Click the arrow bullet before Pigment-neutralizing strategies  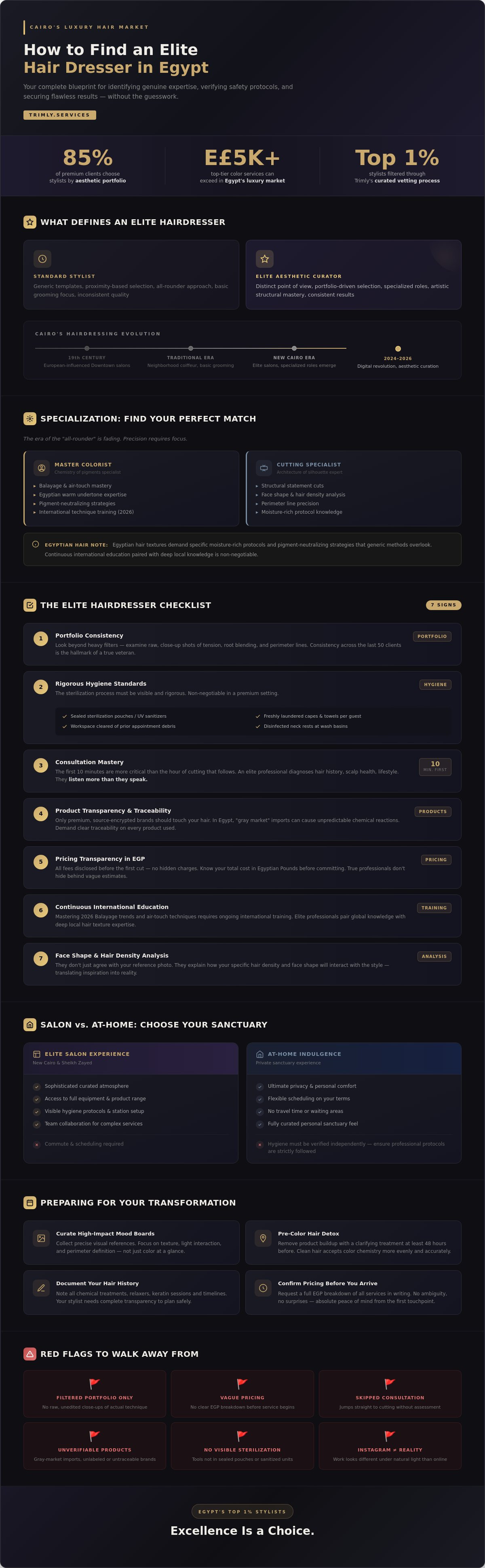[x=35, y=504]
